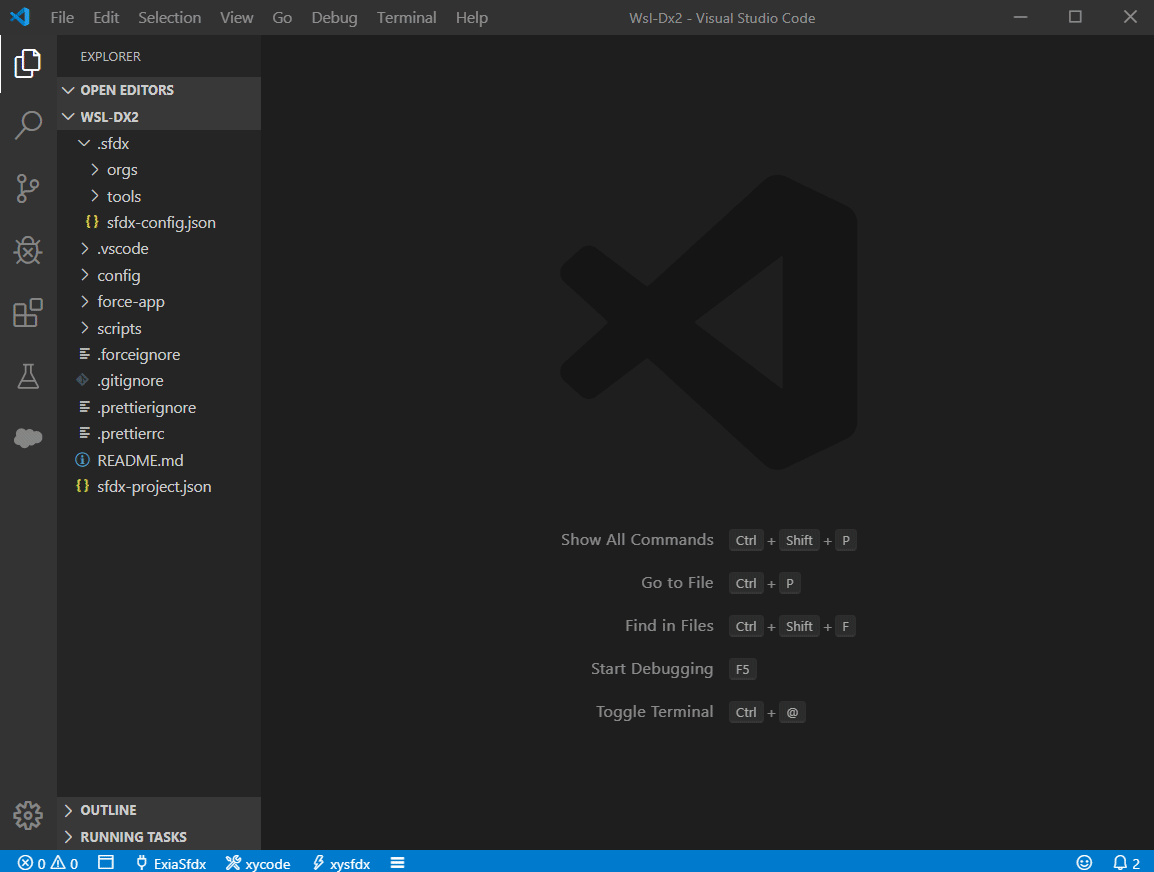Click the EXPLORER panel title
This screenshot has height=872, width=1154.
click(110, 57)
